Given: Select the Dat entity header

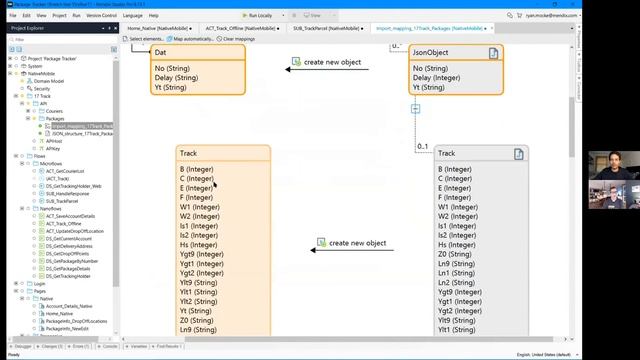Looking at the screenshot, I should click(198, 53).
